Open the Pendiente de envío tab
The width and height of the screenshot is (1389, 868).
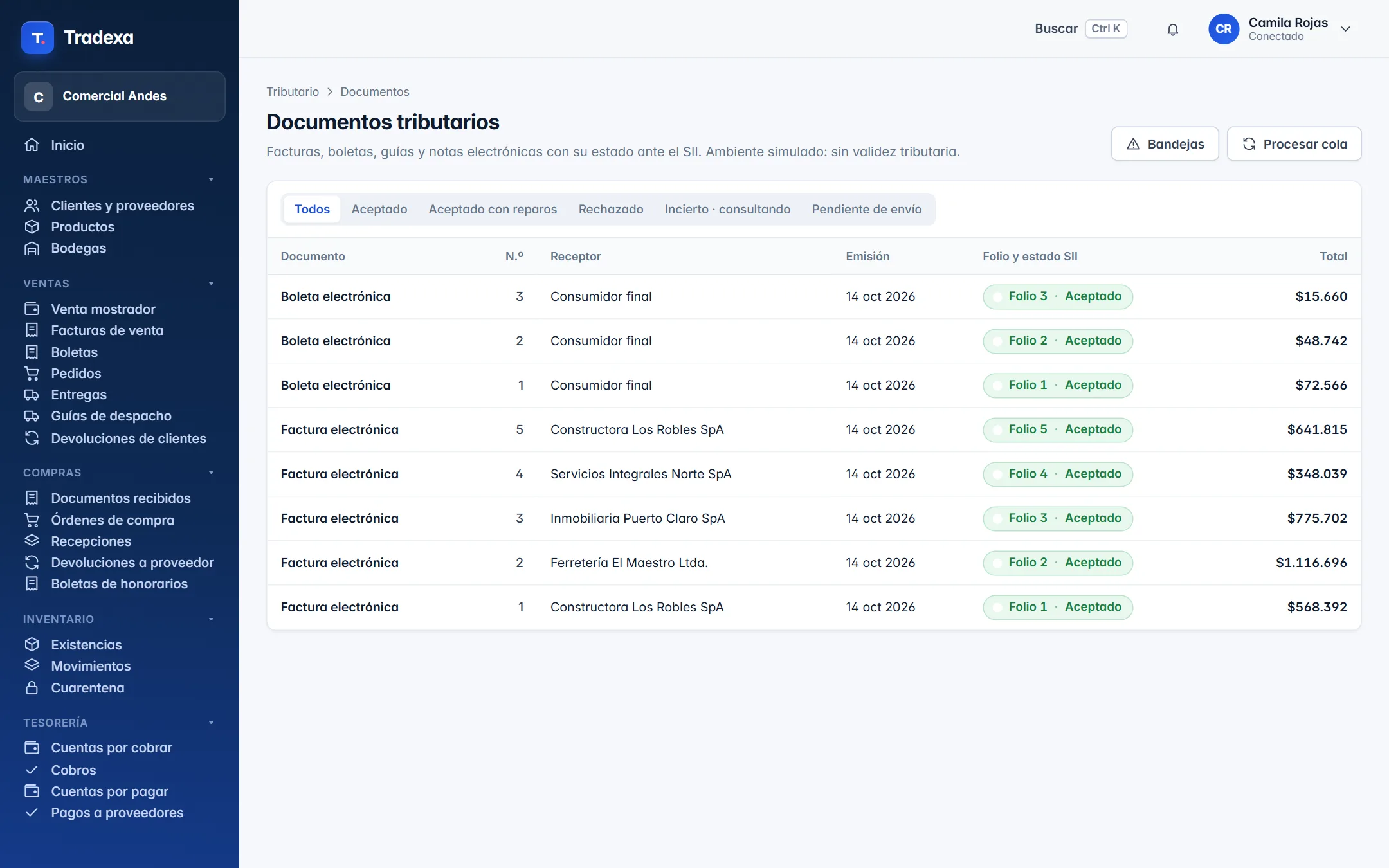(866, 210)
